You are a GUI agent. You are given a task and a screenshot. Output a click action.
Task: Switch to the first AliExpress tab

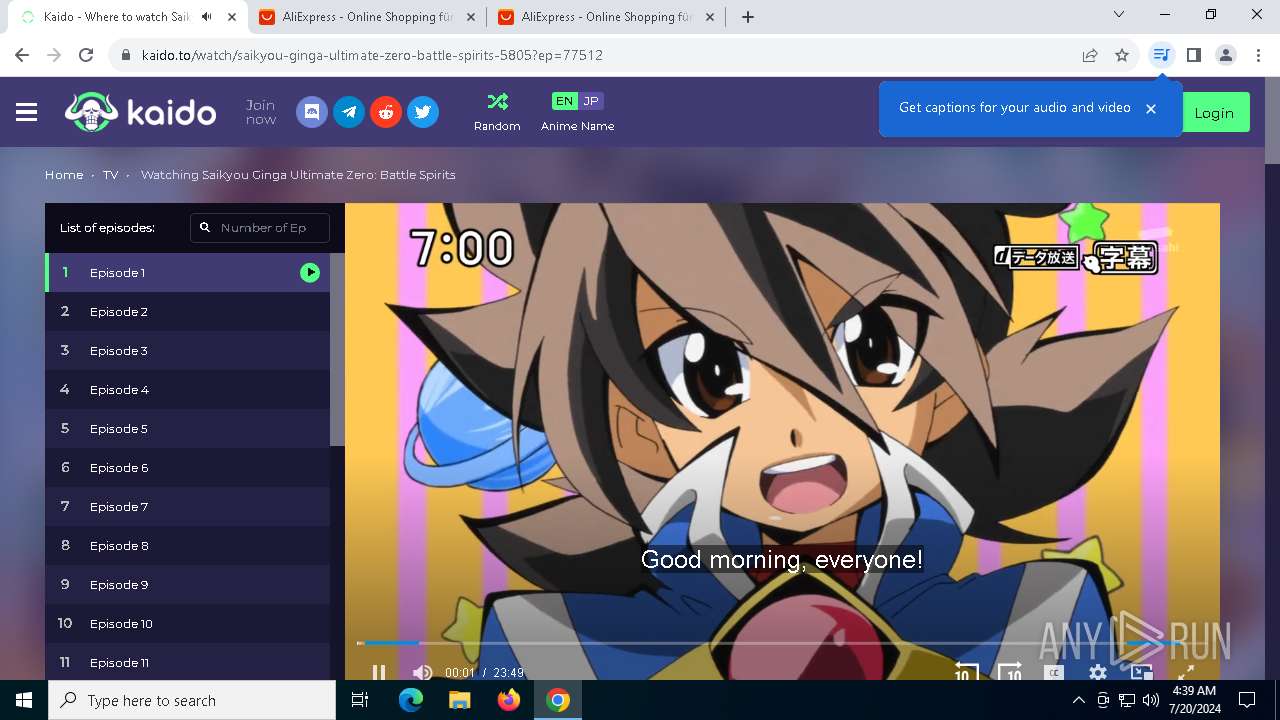pyautogui.click(x=367, y=17)
